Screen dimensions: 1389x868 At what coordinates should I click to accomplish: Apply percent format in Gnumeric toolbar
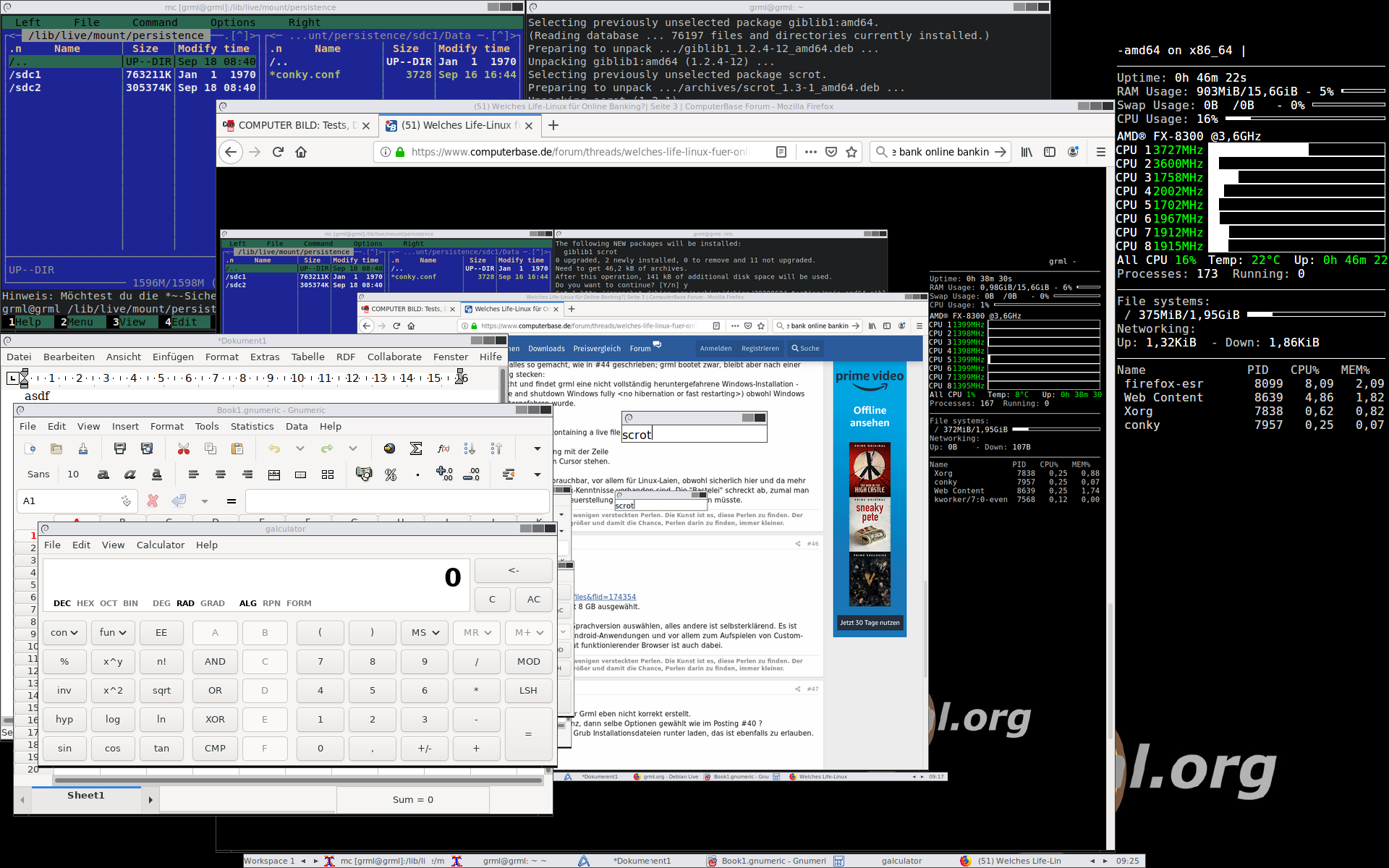point(391,475)
